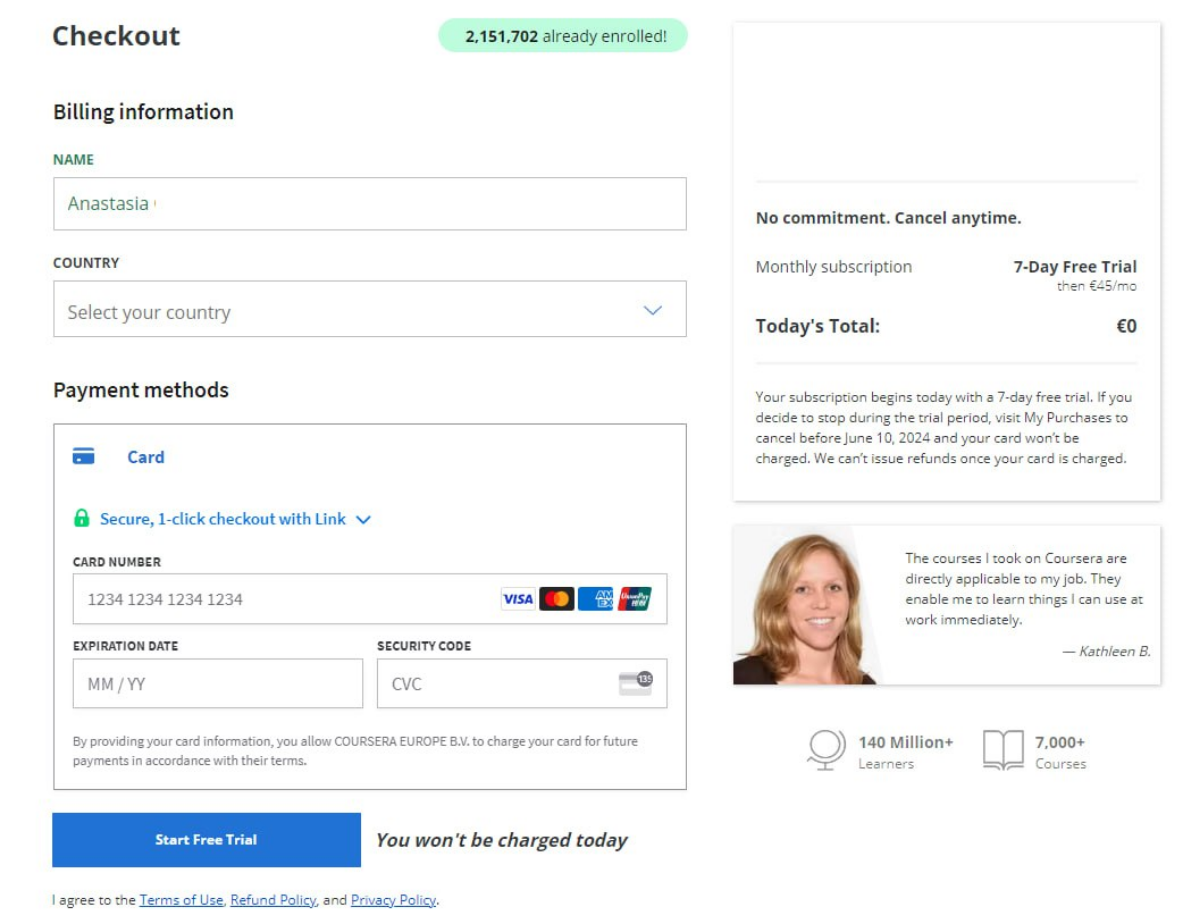The height and width of the screenshot is (924, 1200).
Task: Click the CVC card hint icon
Action: click(x=635, y=683)
